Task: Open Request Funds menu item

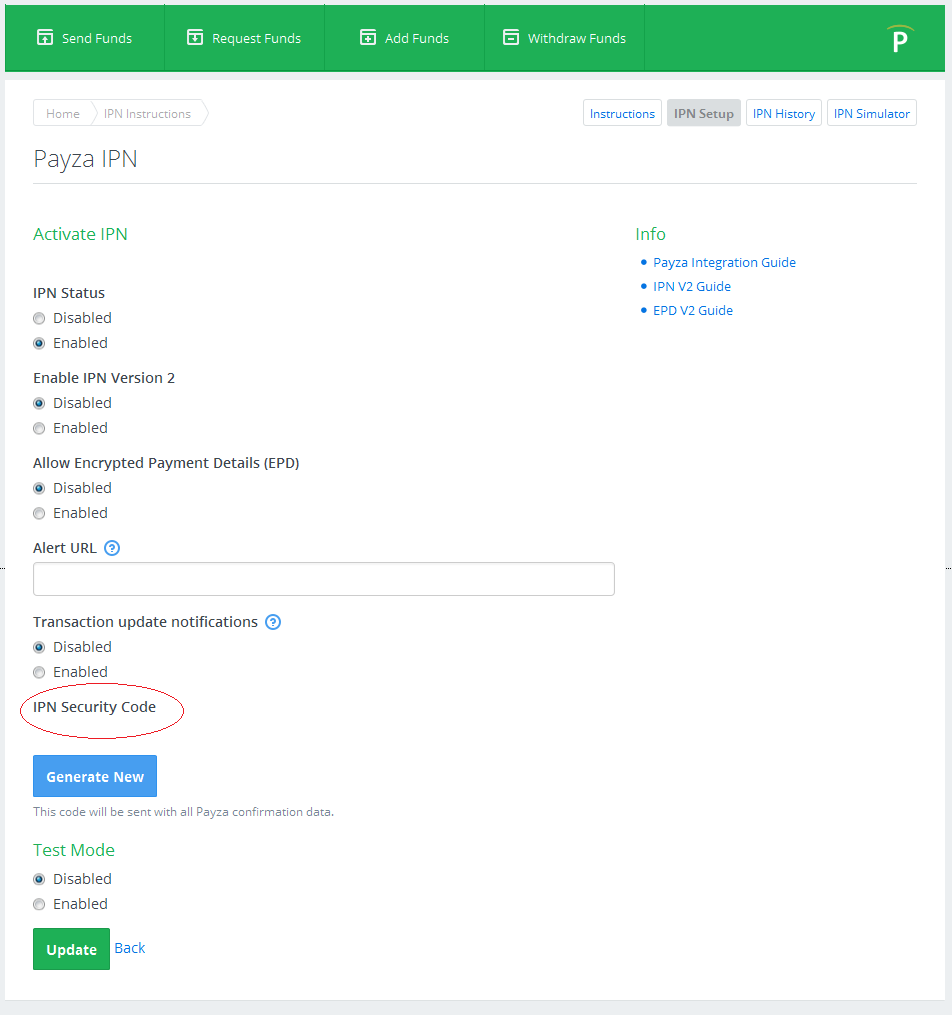Action: point(245,38)
